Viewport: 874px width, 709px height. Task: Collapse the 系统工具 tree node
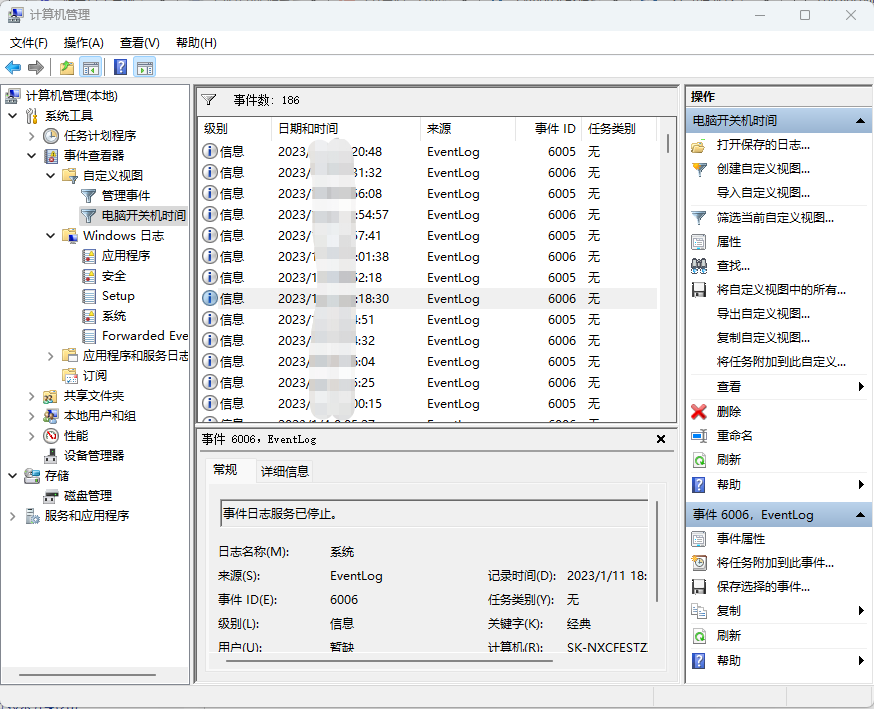pos(13,116)
